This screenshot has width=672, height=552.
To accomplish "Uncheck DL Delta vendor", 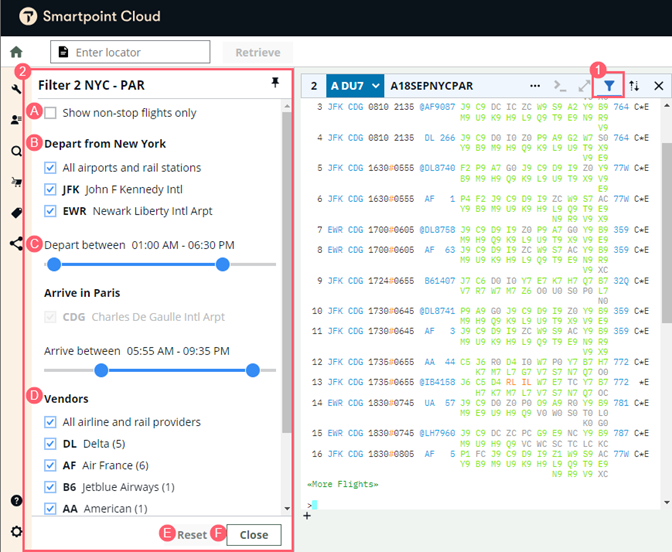I will point(50,444).
